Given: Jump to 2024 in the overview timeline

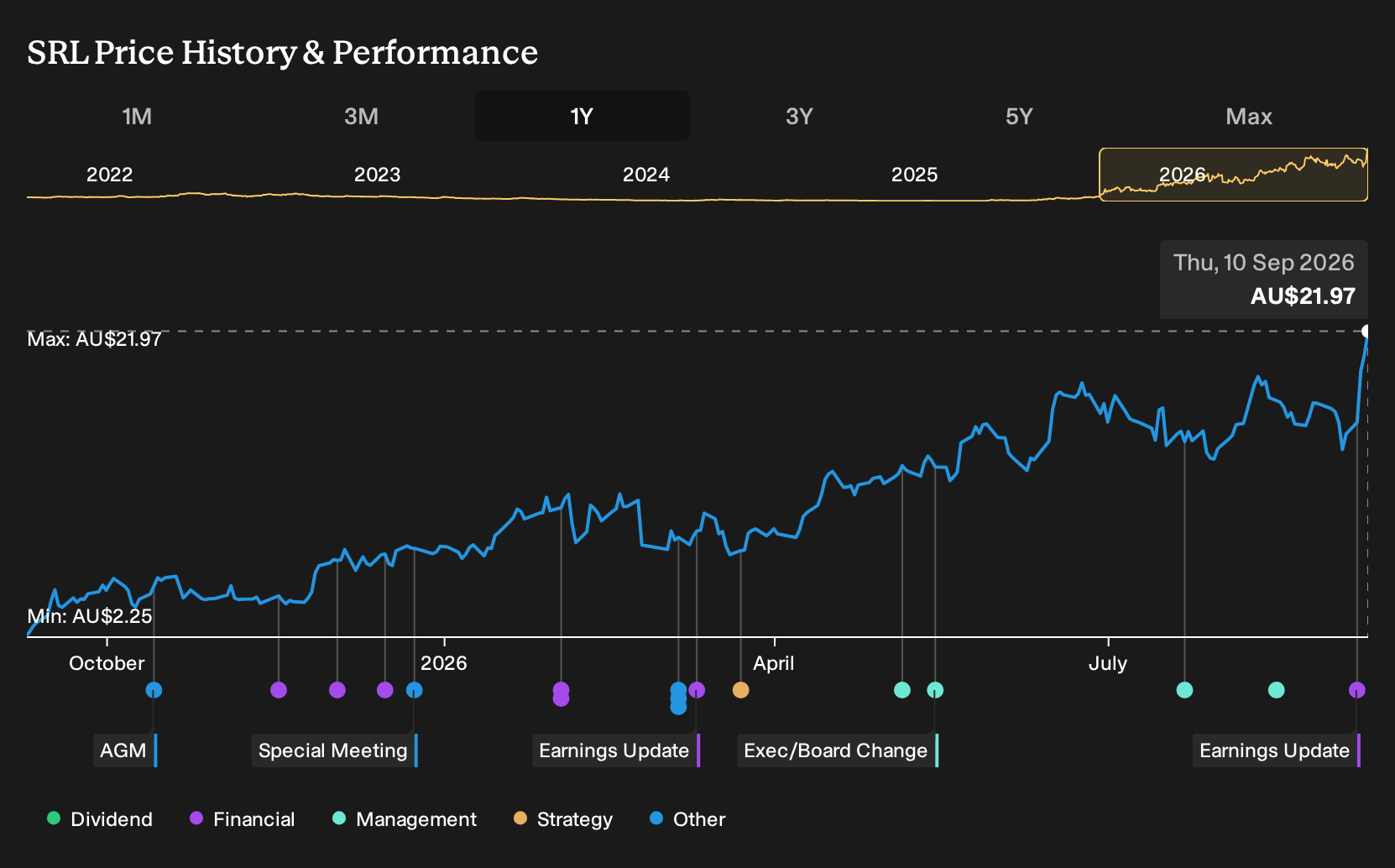Looking at the screenshot, I should [x=646, y=175].
